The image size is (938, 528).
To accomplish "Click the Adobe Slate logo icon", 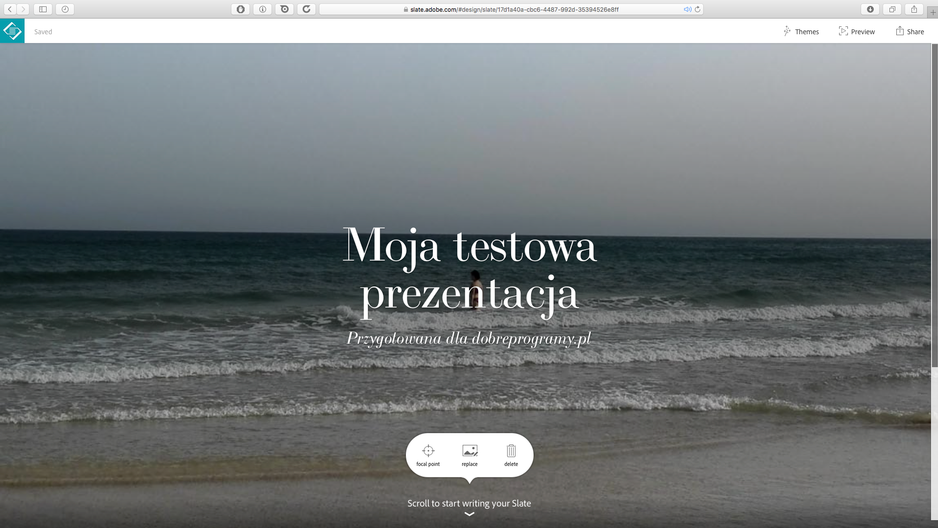I will (12, 31).
